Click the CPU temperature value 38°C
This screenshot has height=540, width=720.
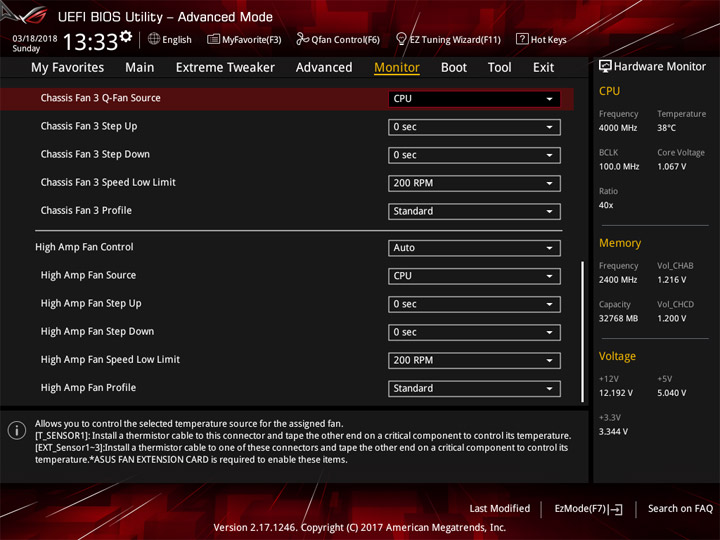click(x=666, y=128)
